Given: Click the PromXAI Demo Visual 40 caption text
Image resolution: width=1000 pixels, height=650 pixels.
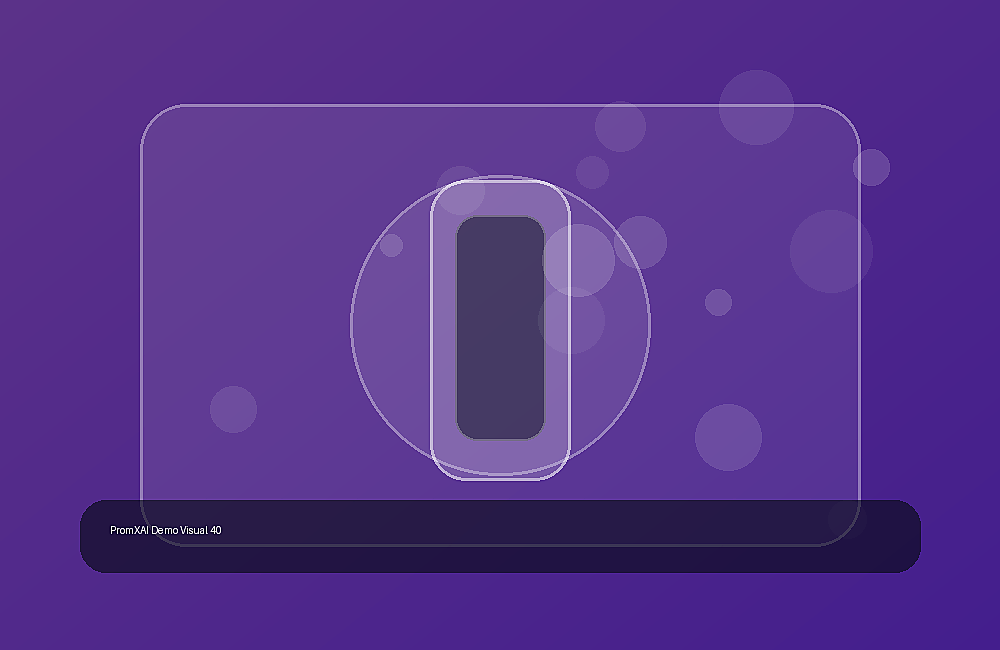Looking at the screenshot, I should point(166,530).
